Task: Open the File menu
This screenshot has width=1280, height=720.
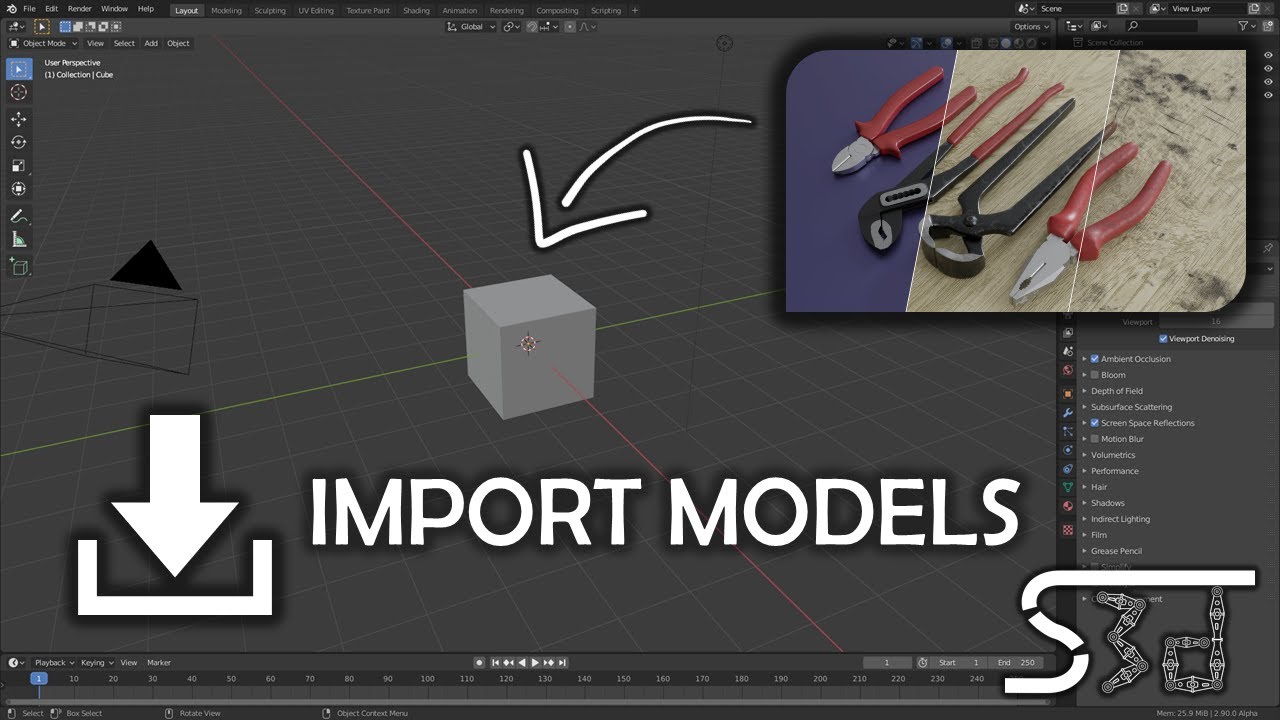Action: point(29,9)
